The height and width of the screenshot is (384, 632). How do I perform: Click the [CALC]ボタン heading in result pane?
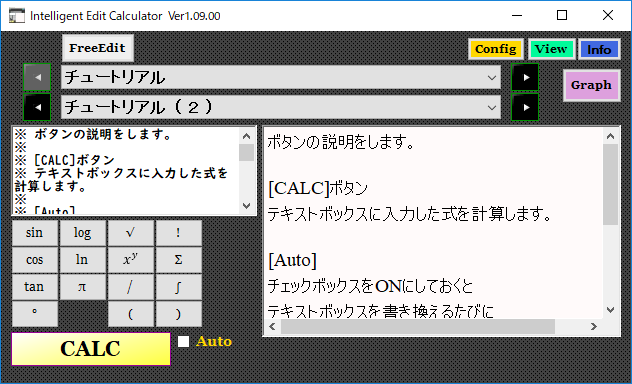click(318, 188)
